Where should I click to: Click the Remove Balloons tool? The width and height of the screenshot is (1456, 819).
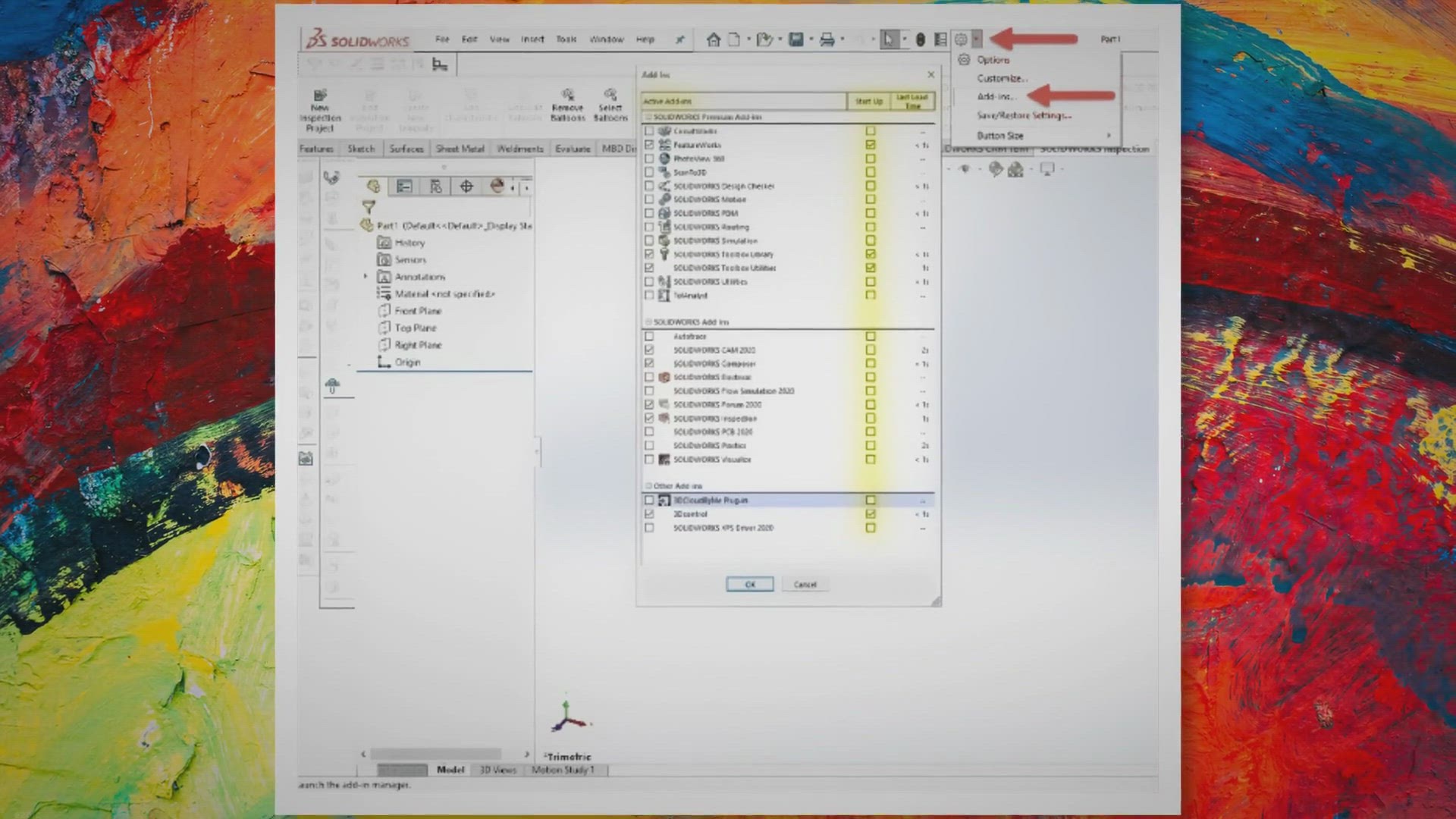tap(568, 105)
